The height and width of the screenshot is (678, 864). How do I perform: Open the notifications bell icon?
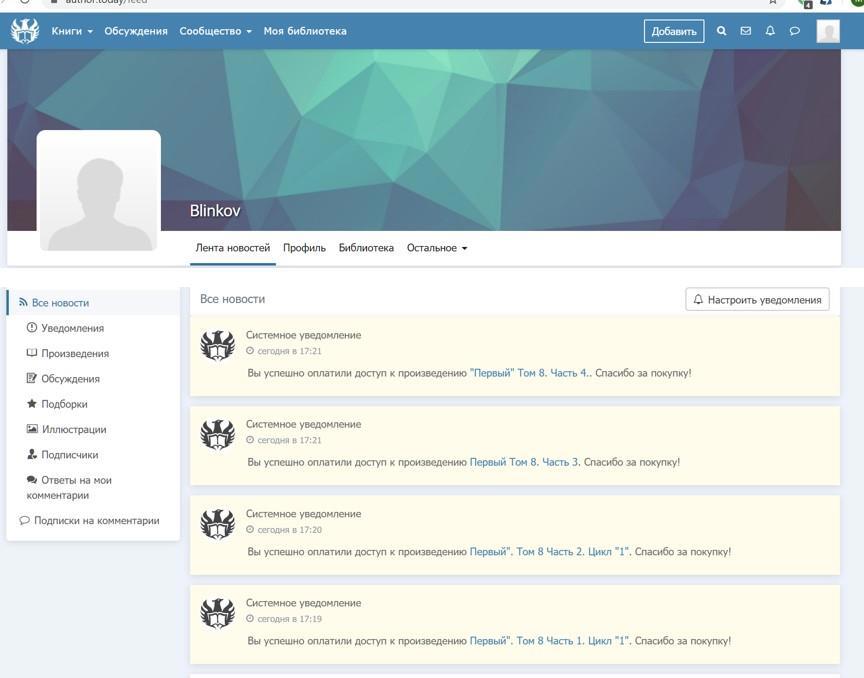coord(770,31)
